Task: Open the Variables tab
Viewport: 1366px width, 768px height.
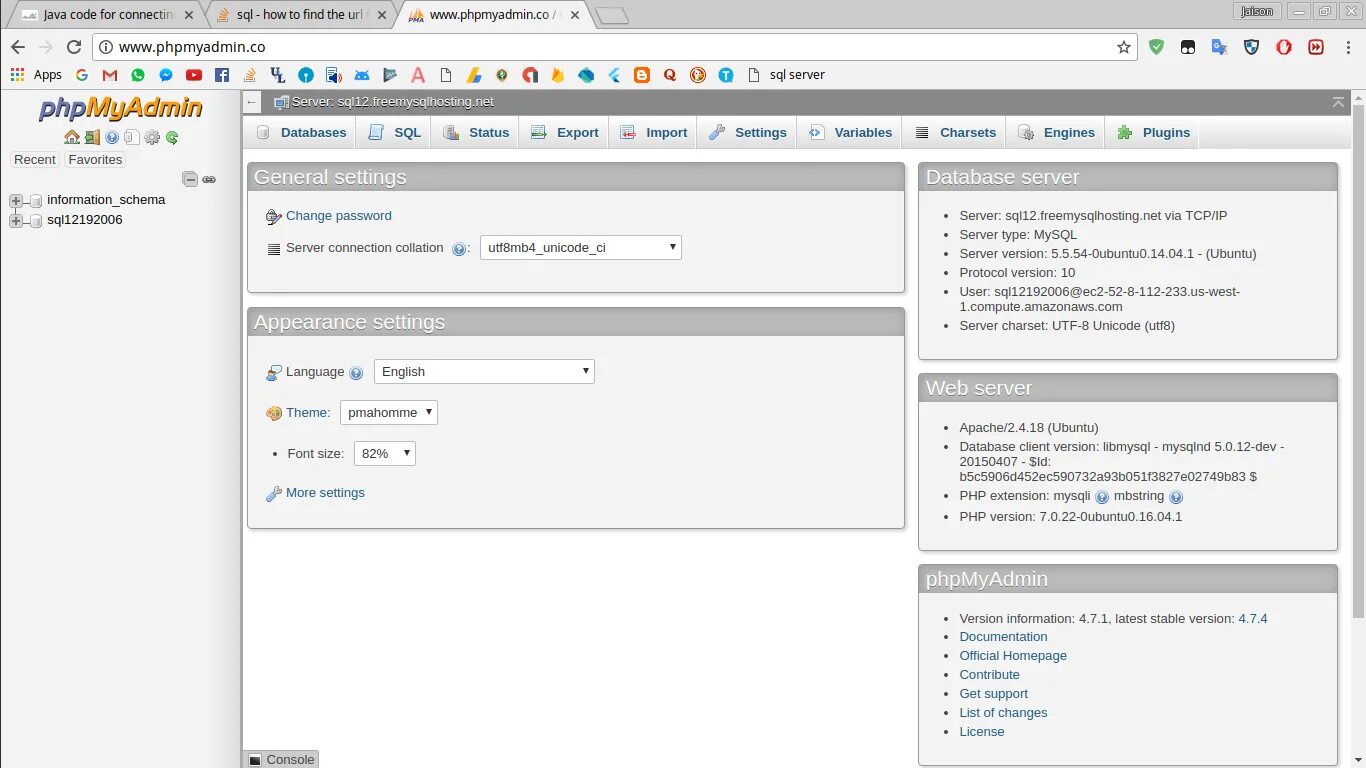Action: [850, 132]
